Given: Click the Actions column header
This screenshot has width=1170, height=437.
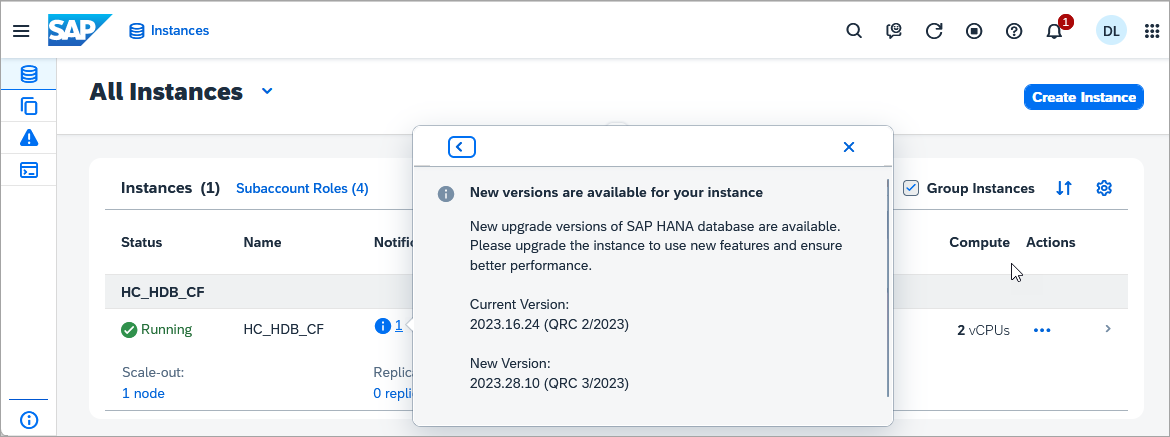Looking at the screenshot, I should coord(1051,242).
